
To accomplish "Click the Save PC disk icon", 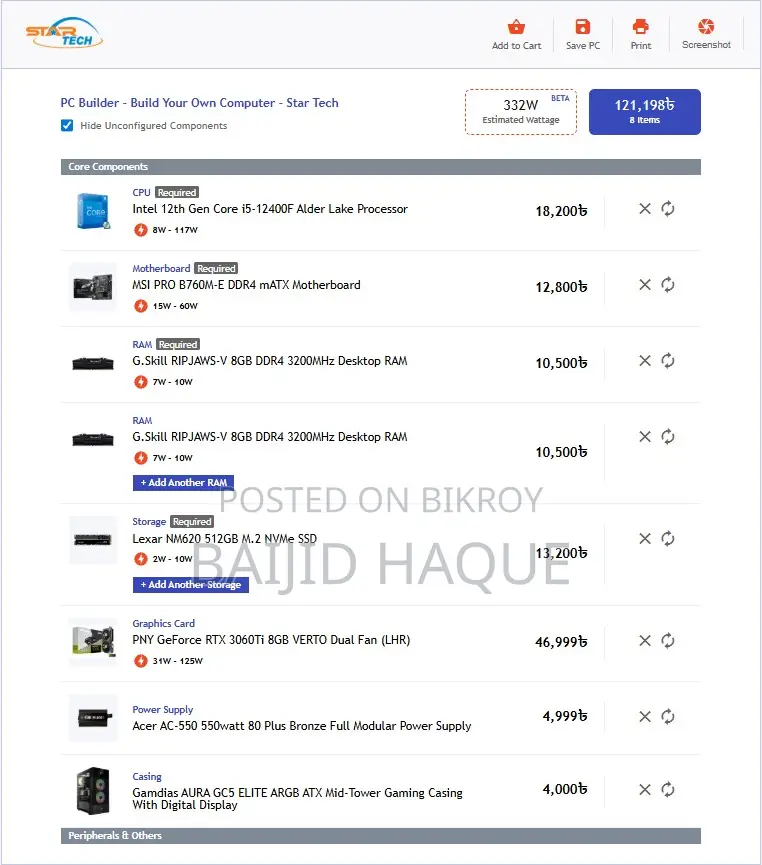I will 583,26.
